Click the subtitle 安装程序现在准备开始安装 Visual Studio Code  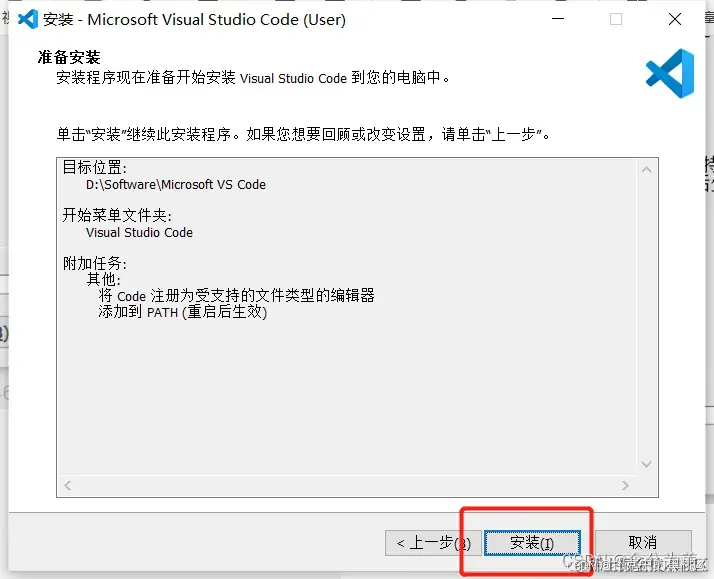[253, 77]
